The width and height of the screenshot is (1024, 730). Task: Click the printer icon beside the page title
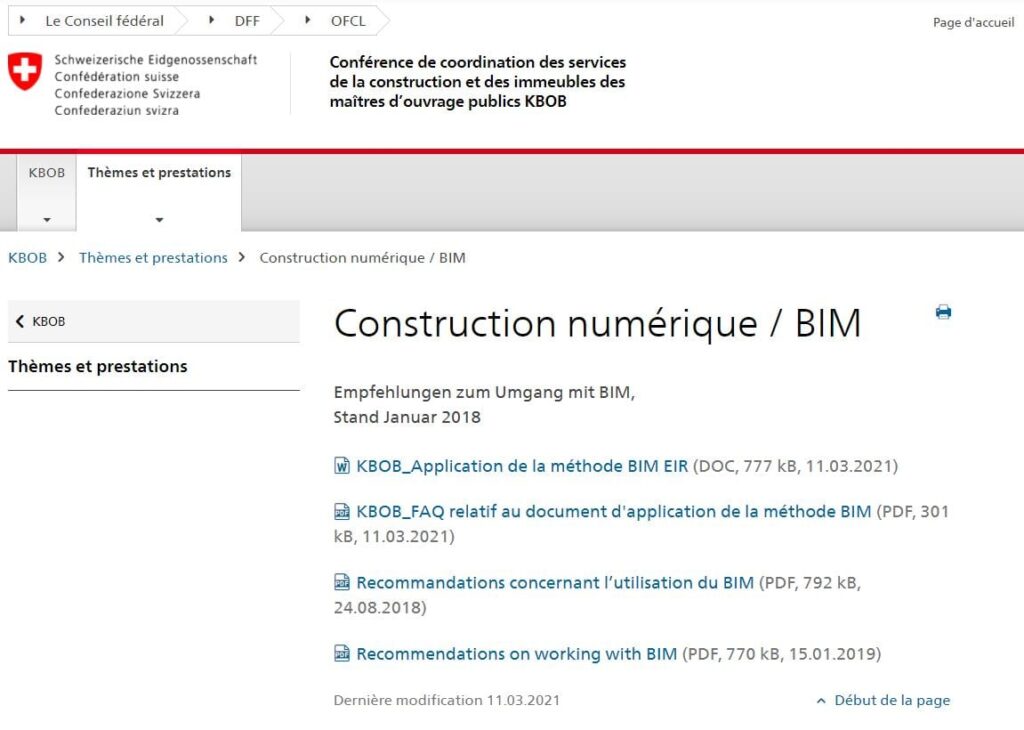pos(943,312)
